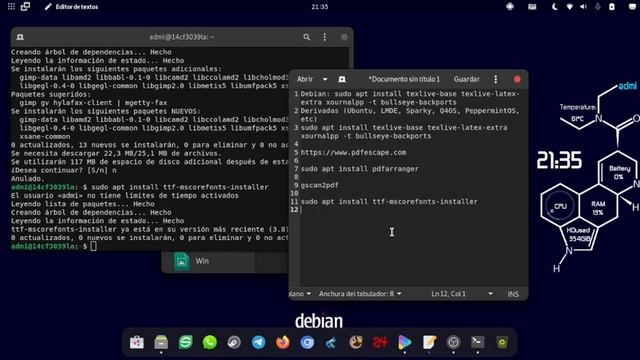Open the terminal's three-dot menu
640x360 pixels.
[324, 37]
